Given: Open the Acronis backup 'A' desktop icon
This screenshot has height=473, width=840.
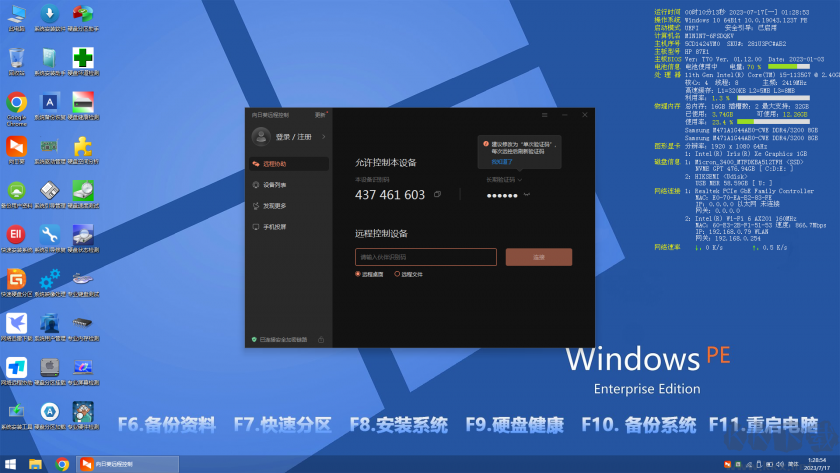Looking at the screenshot, I should click(50, 106).
